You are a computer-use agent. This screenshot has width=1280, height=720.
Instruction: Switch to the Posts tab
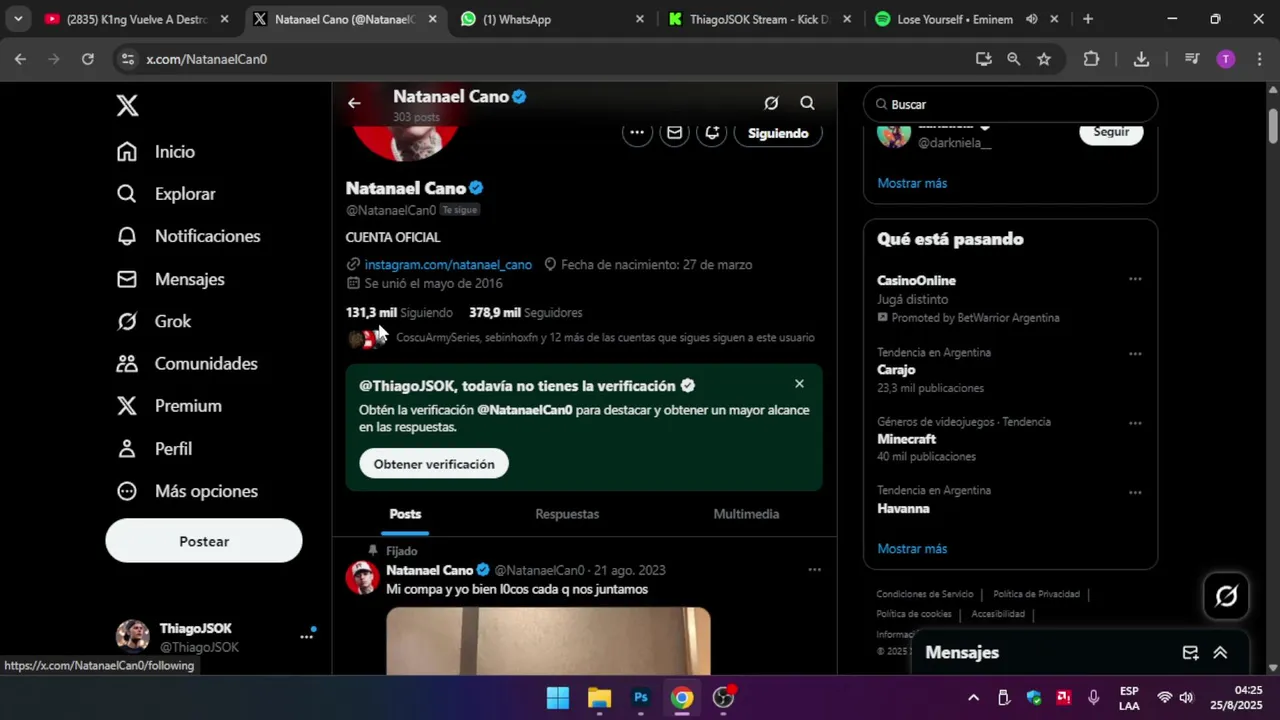[405, 514]
